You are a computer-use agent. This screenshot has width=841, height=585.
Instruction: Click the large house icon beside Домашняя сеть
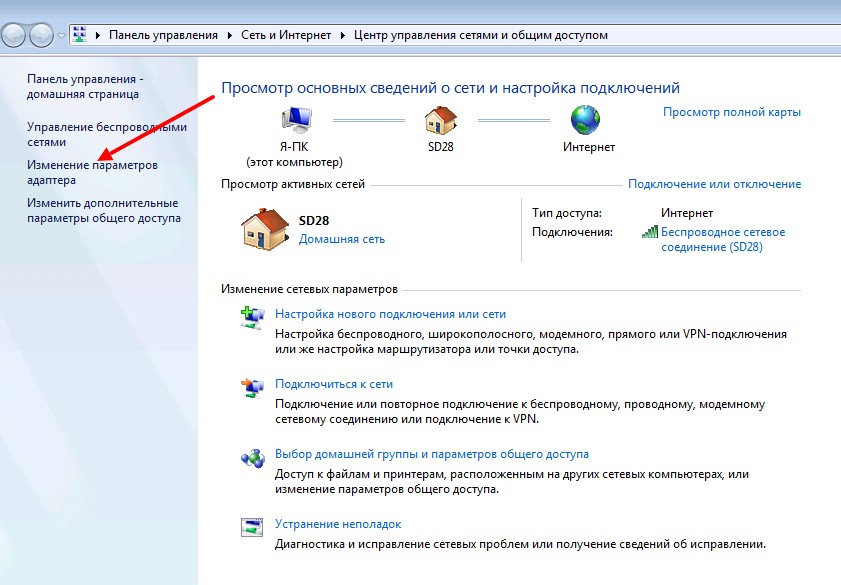pyautogui.click(x=266, y=228)
